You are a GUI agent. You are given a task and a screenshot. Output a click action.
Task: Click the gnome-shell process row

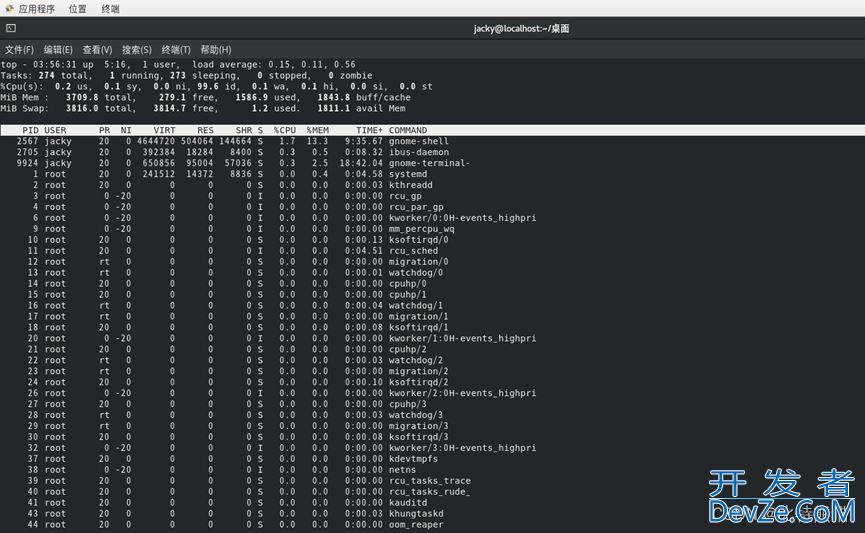(419, 141)
